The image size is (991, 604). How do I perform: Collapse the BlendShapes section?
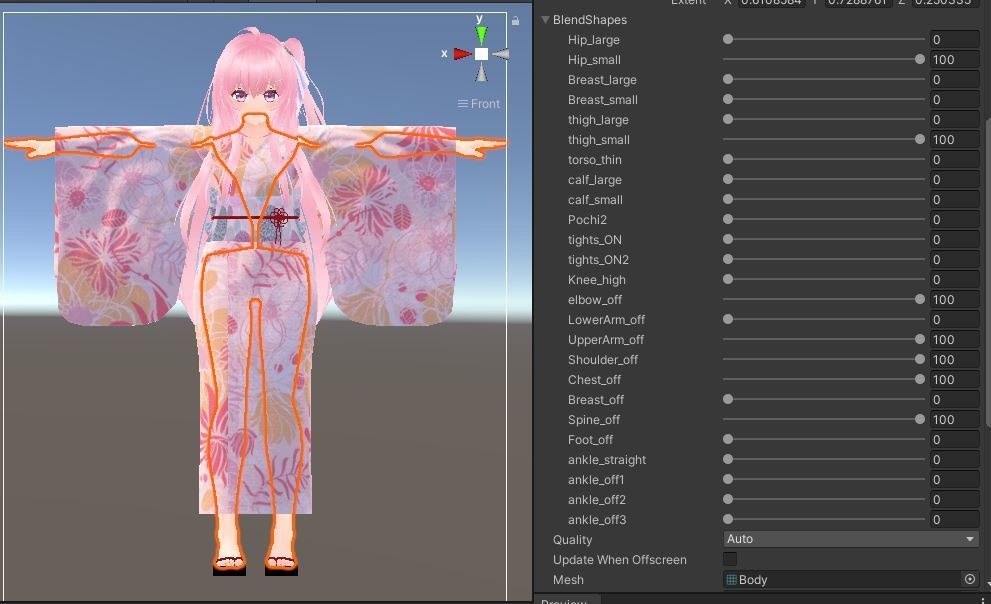(x=544, y=19)
